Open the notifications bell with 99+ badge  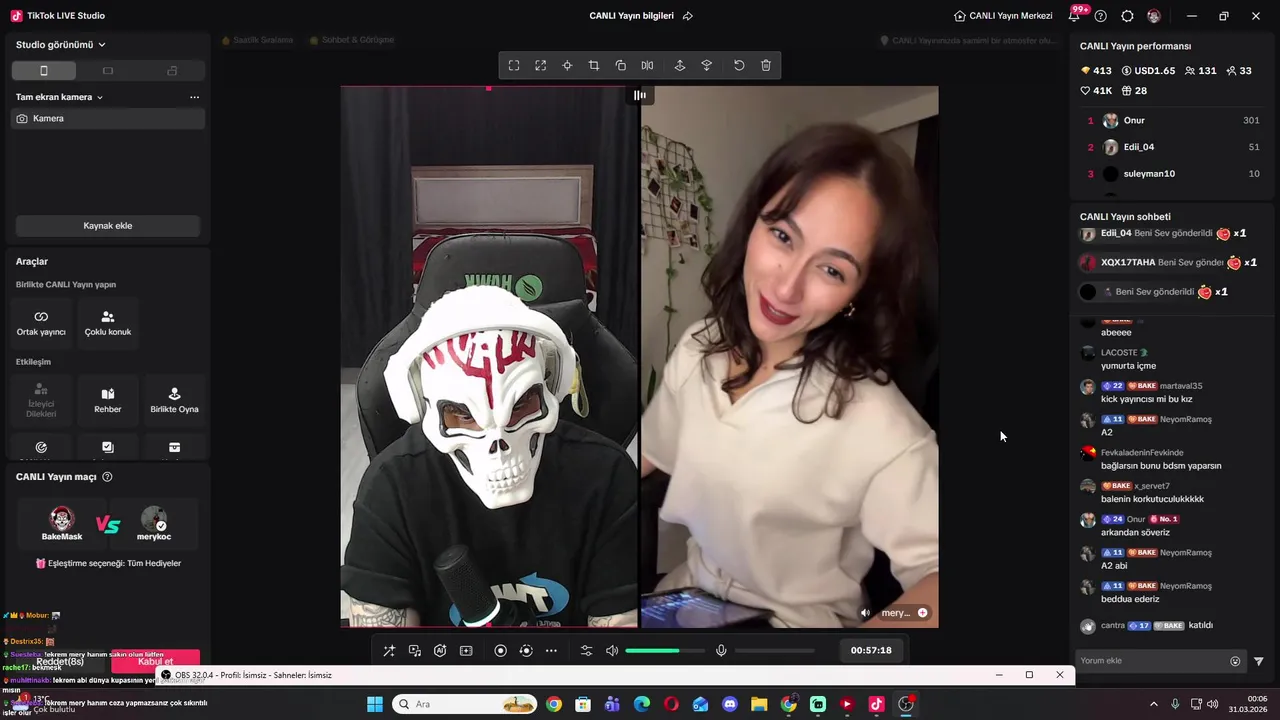(x=1075, y=15)
